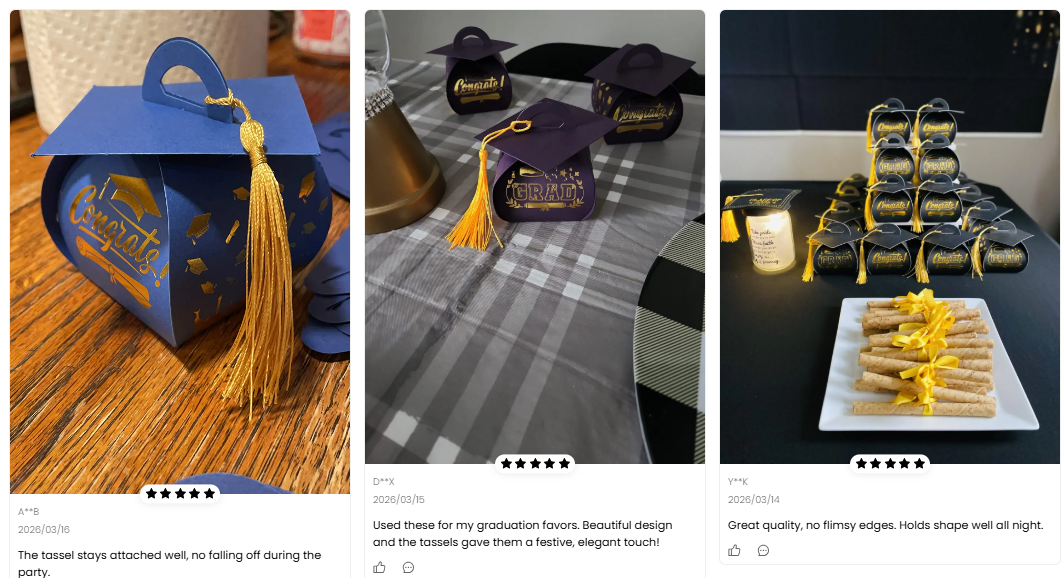
Task: Click the star rating badge on A**B review
Action: 180,493
